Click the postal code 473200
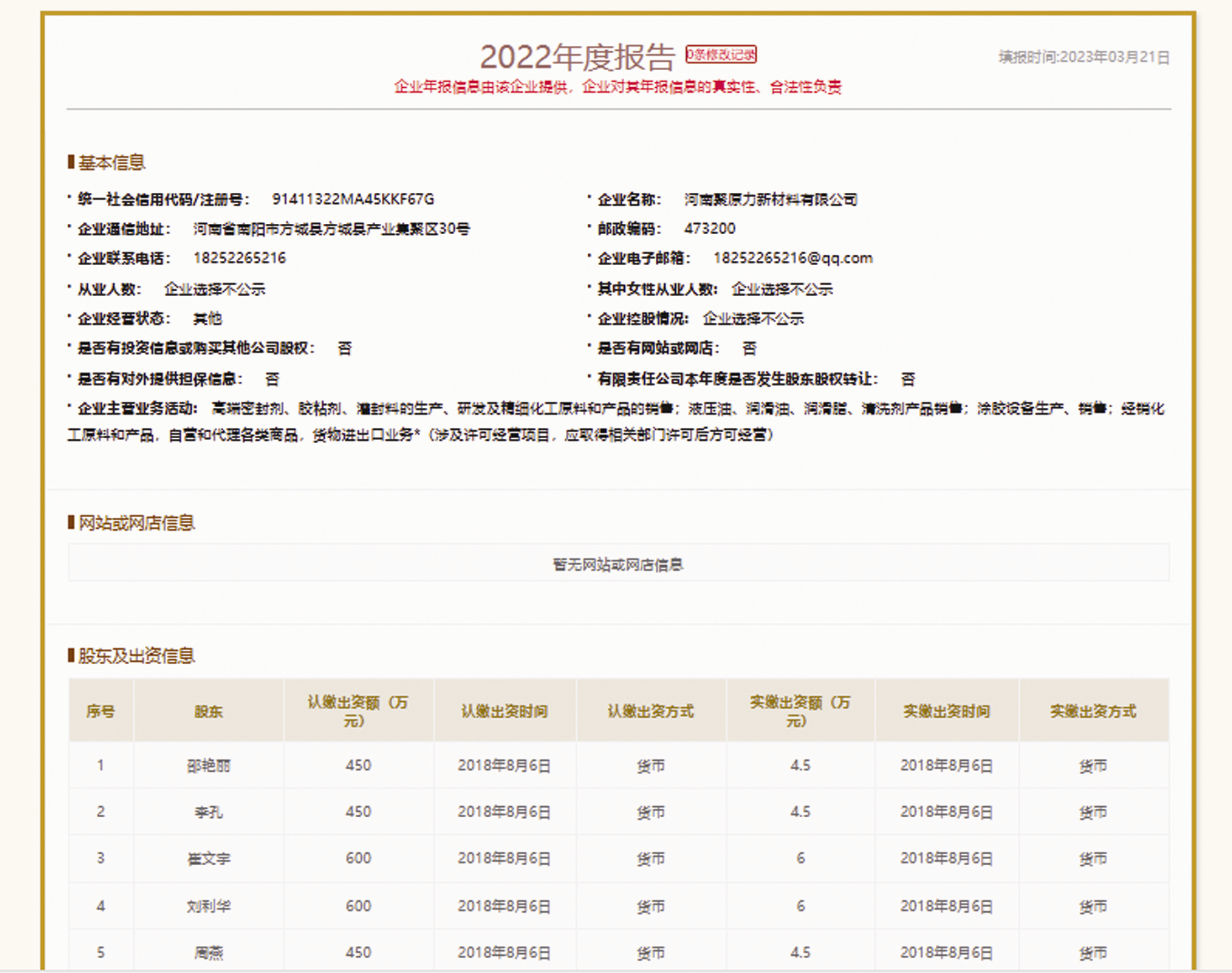Viewport: 1232px width, 973px height. 709,229
